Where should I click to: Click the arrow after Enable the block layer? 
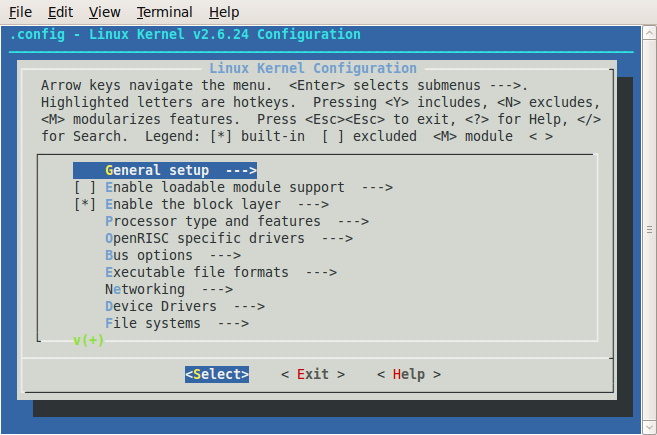[x=313, y=205]
